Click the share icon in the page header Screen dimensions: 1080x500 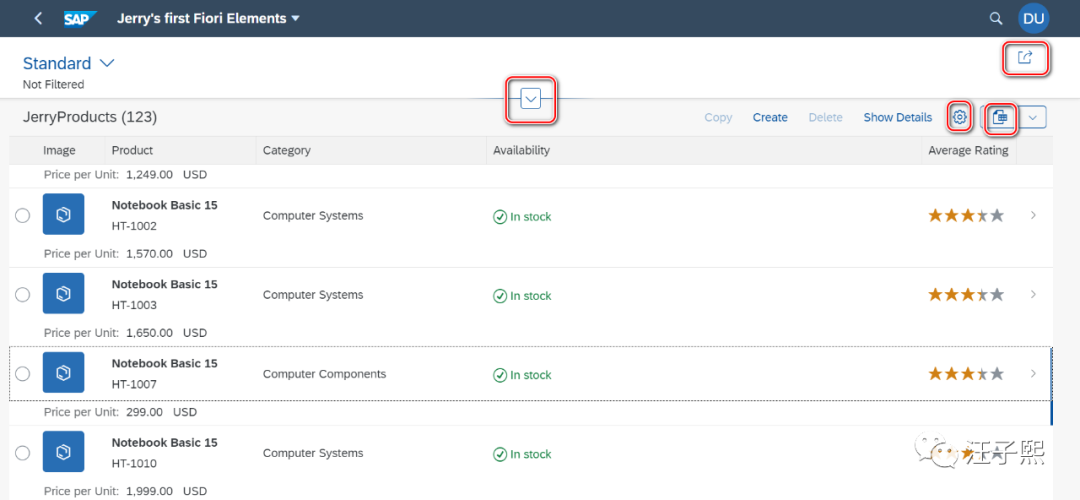click(1025, 58)
